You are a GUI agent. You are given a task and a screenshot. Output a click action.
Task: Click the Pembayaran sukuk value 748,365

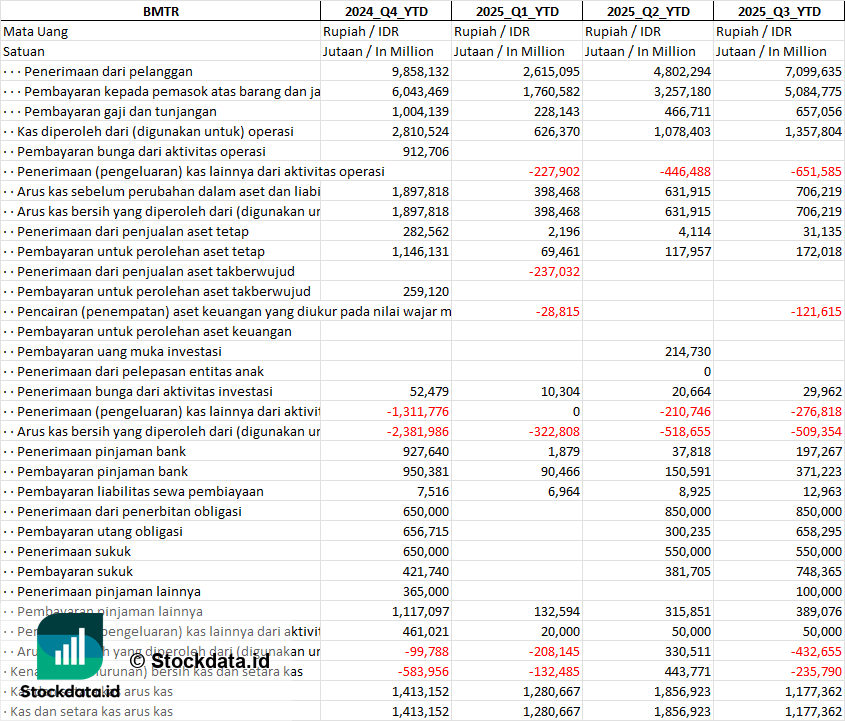pyautogui.click(x=817, y=571)
